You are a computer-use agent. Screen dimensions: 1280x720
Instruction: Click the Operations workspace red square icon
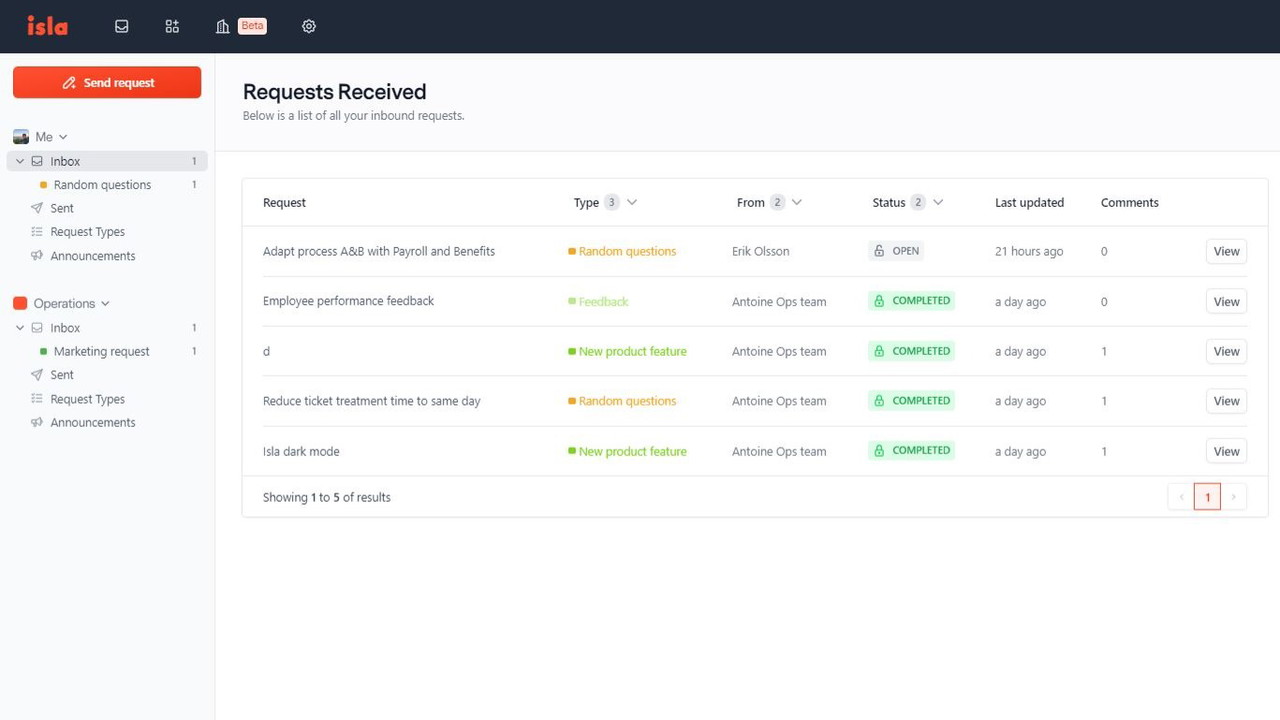[x=20, y=303]
